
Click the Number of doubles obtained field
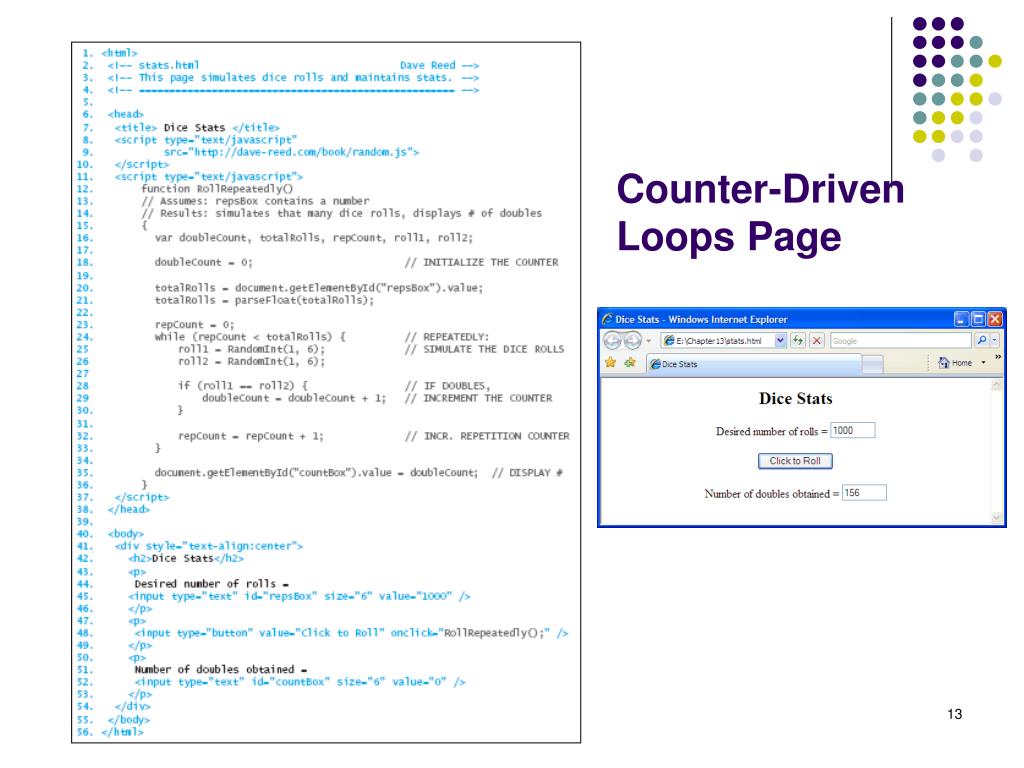tap(864, 493)
